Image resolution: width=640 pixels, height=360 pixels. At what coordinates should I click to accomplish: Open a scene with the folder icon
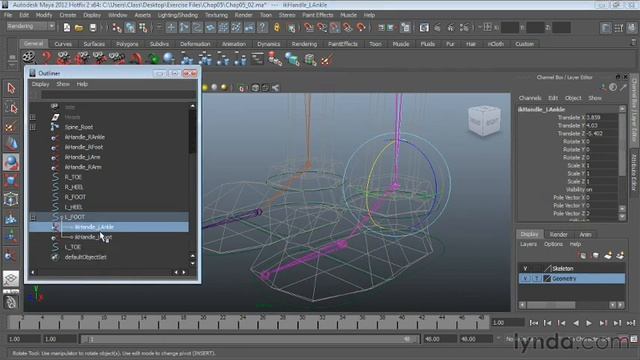point(79,28)
